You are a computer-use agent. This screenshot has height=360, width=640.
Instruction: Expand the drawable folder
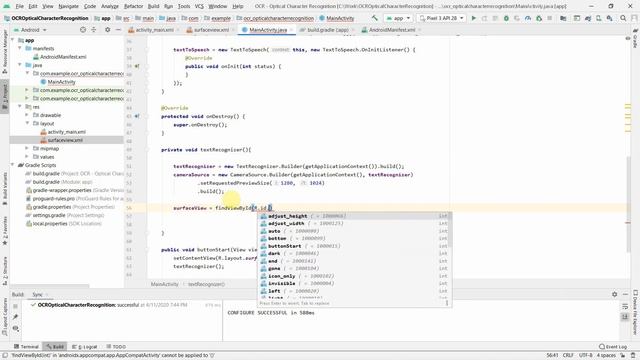click(27, 115)
